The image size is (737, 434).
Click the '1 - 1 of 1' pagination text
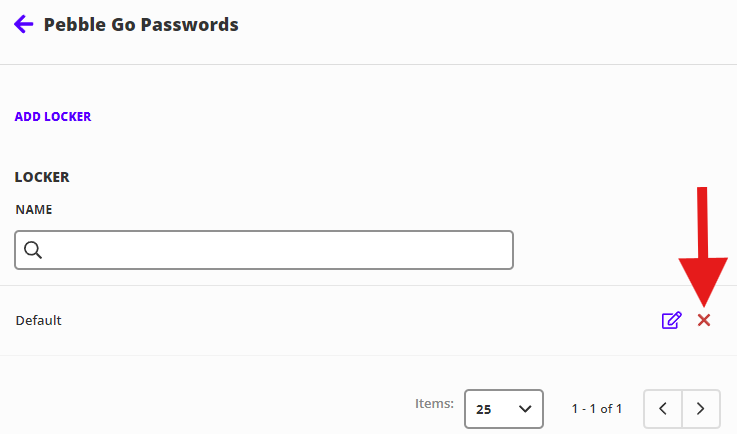[x=597, y=408]
